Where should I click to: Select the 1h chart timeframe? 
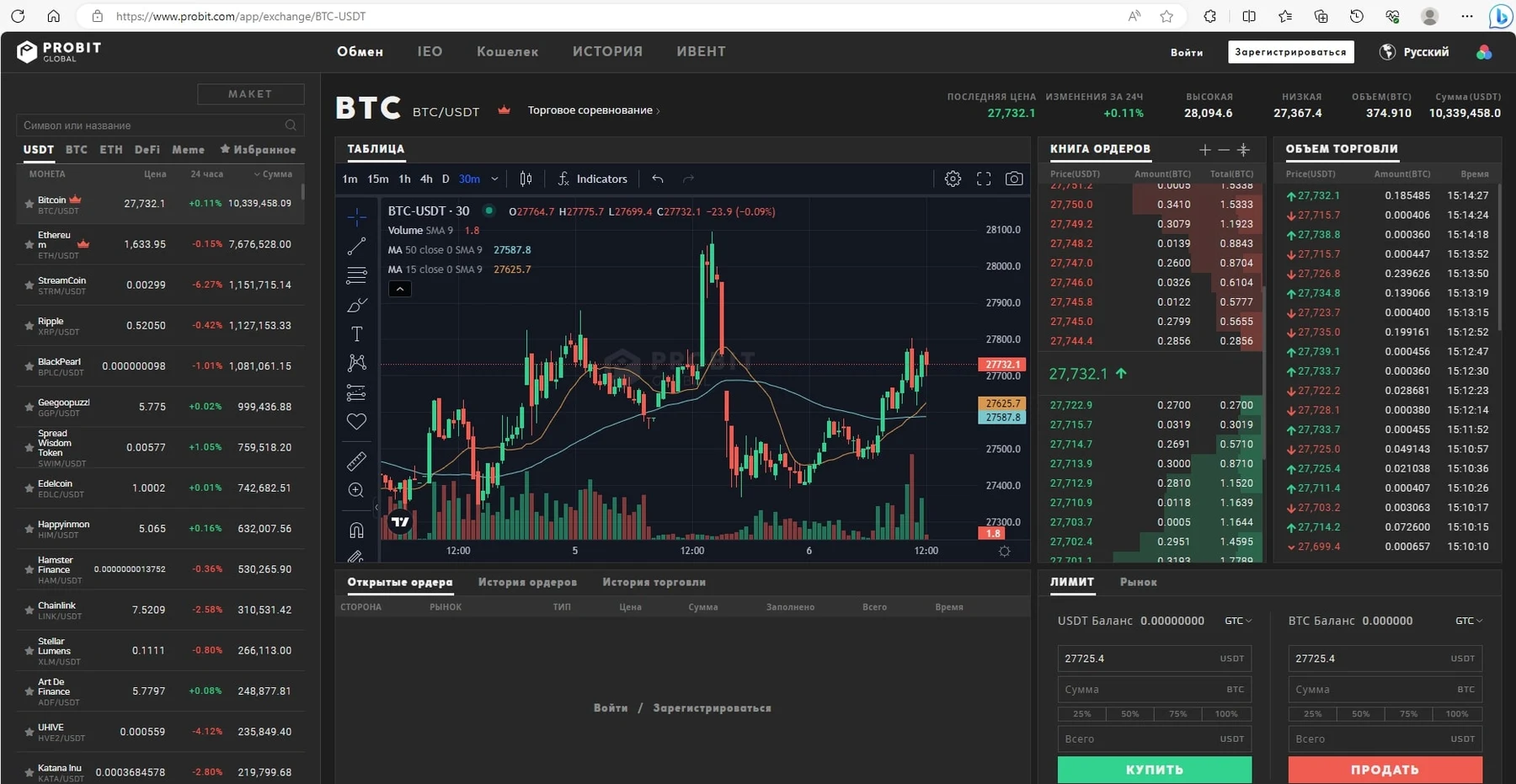(x=405, y=179)
